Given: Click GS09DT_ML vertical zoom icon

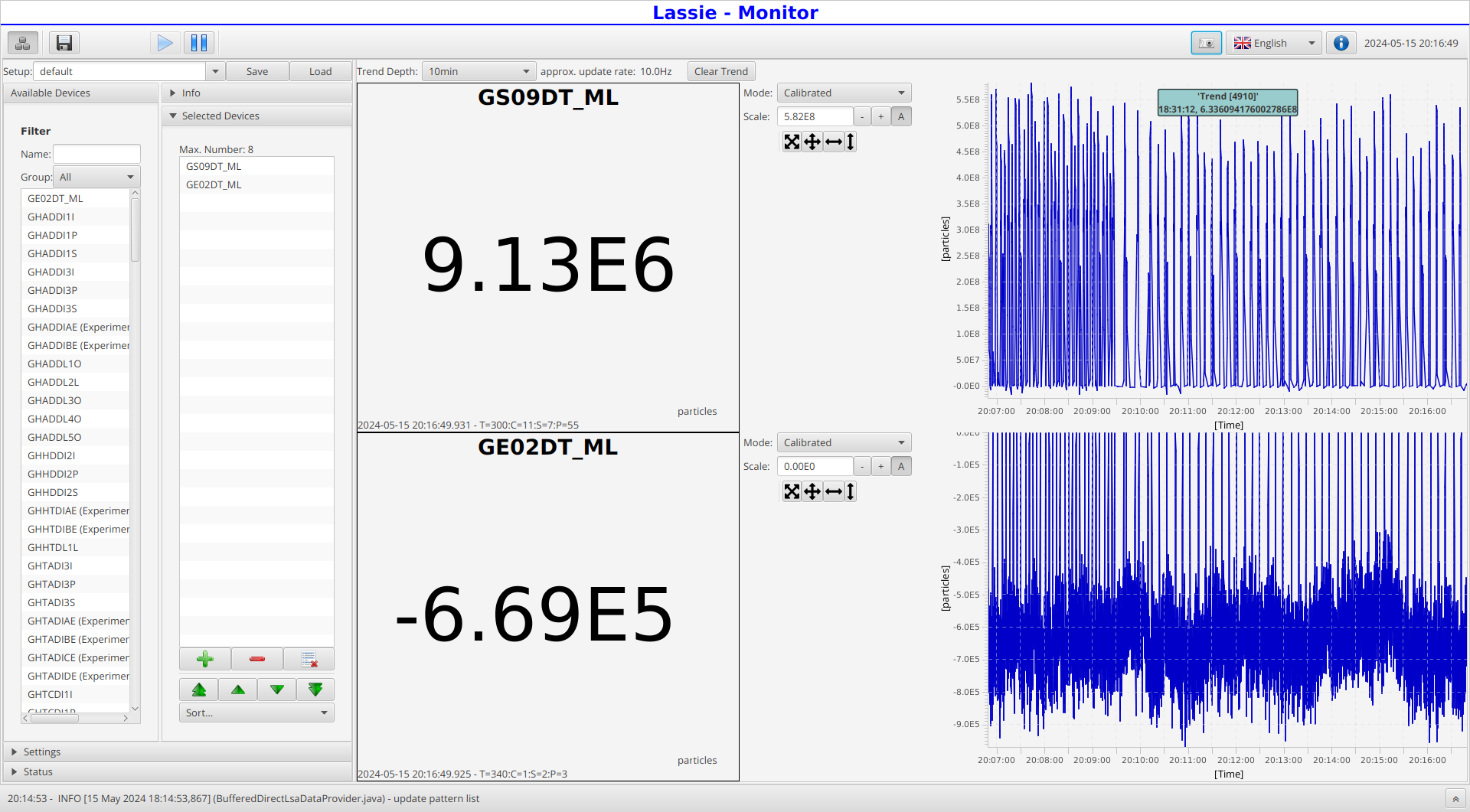Looking at the screenshot, I should (850, 142).
